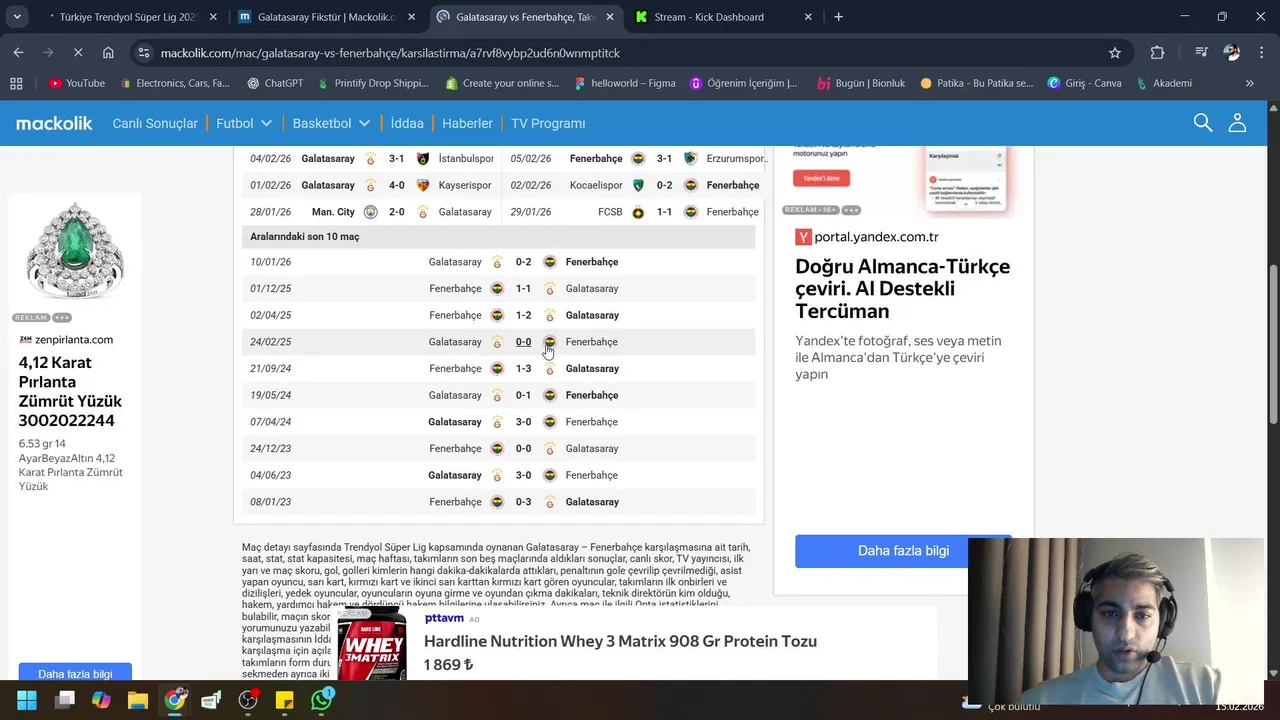Viewport: 1280px width, 720px height.
Task: Click İstanbulspor club logo in 04/02/26 row
Action: [x=423, y=159]
